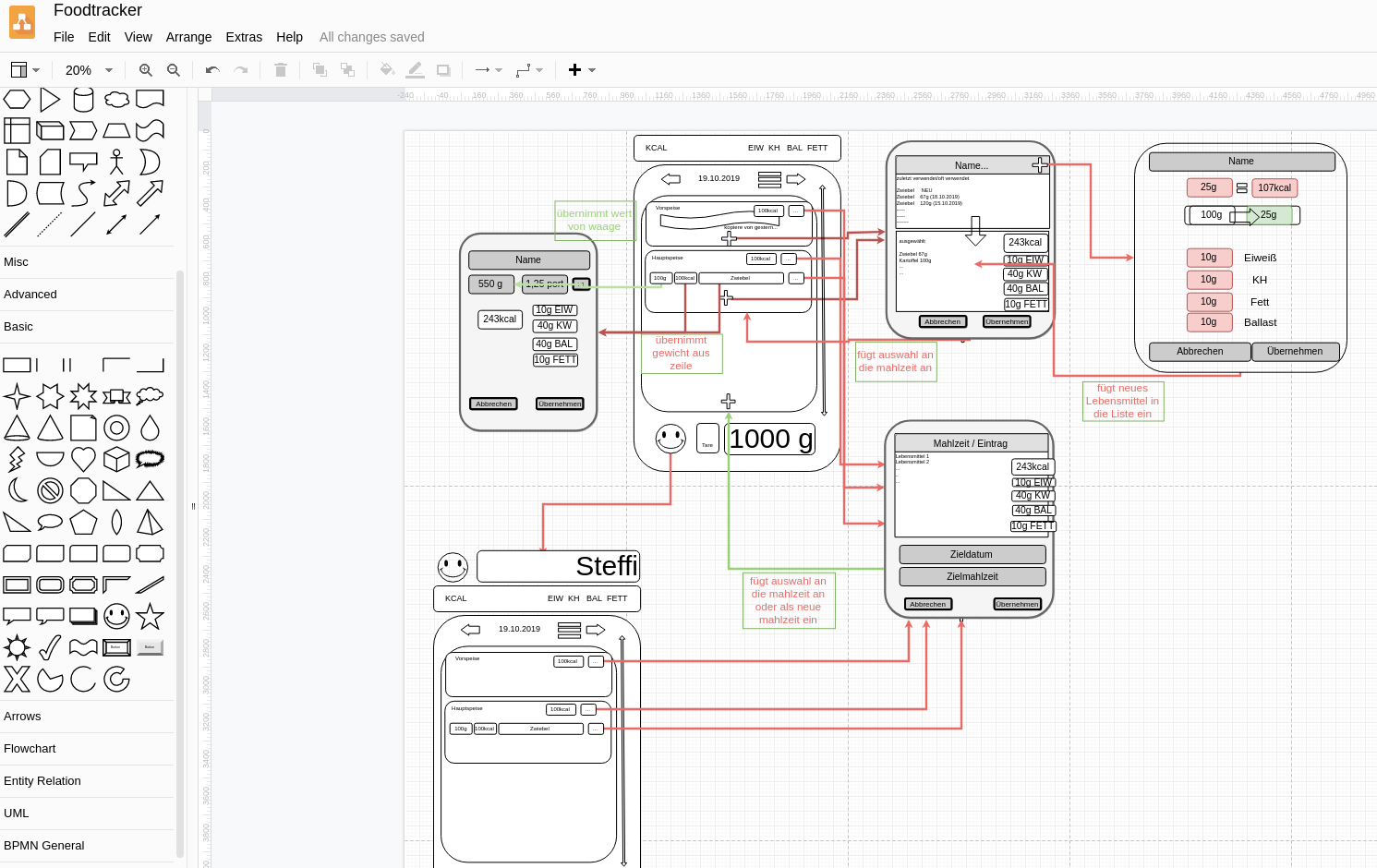Expand the Misc shapes section
1377x868 pixels.
click(x=87, y=262)
